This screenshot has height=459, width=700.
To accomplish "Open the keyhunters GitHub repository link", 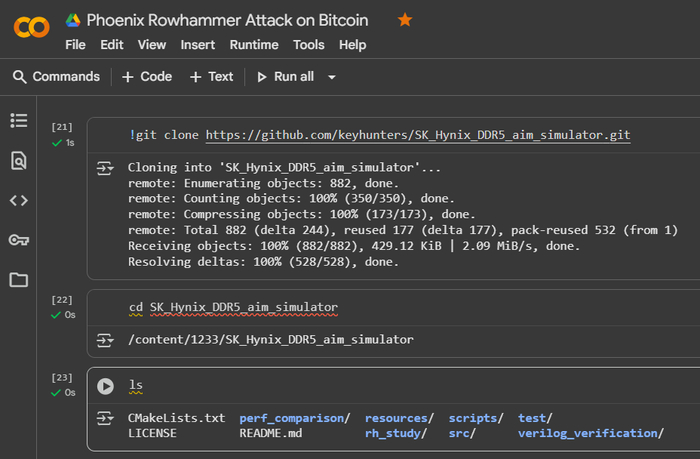I will [x=417, y=135].
